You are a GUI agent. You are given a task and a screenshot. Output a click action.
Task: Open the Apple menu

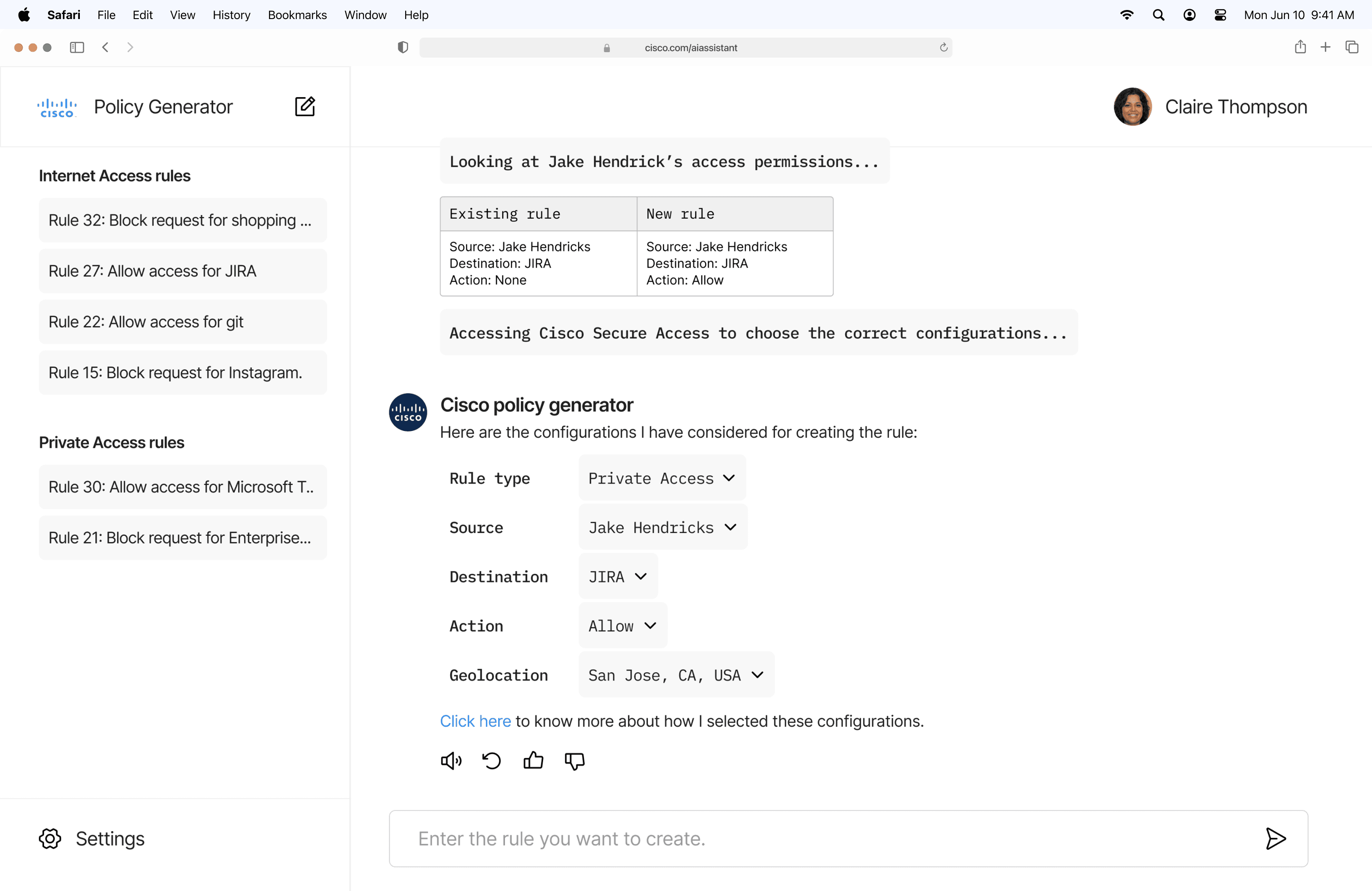pyautogui.click(x=24, y=15)
